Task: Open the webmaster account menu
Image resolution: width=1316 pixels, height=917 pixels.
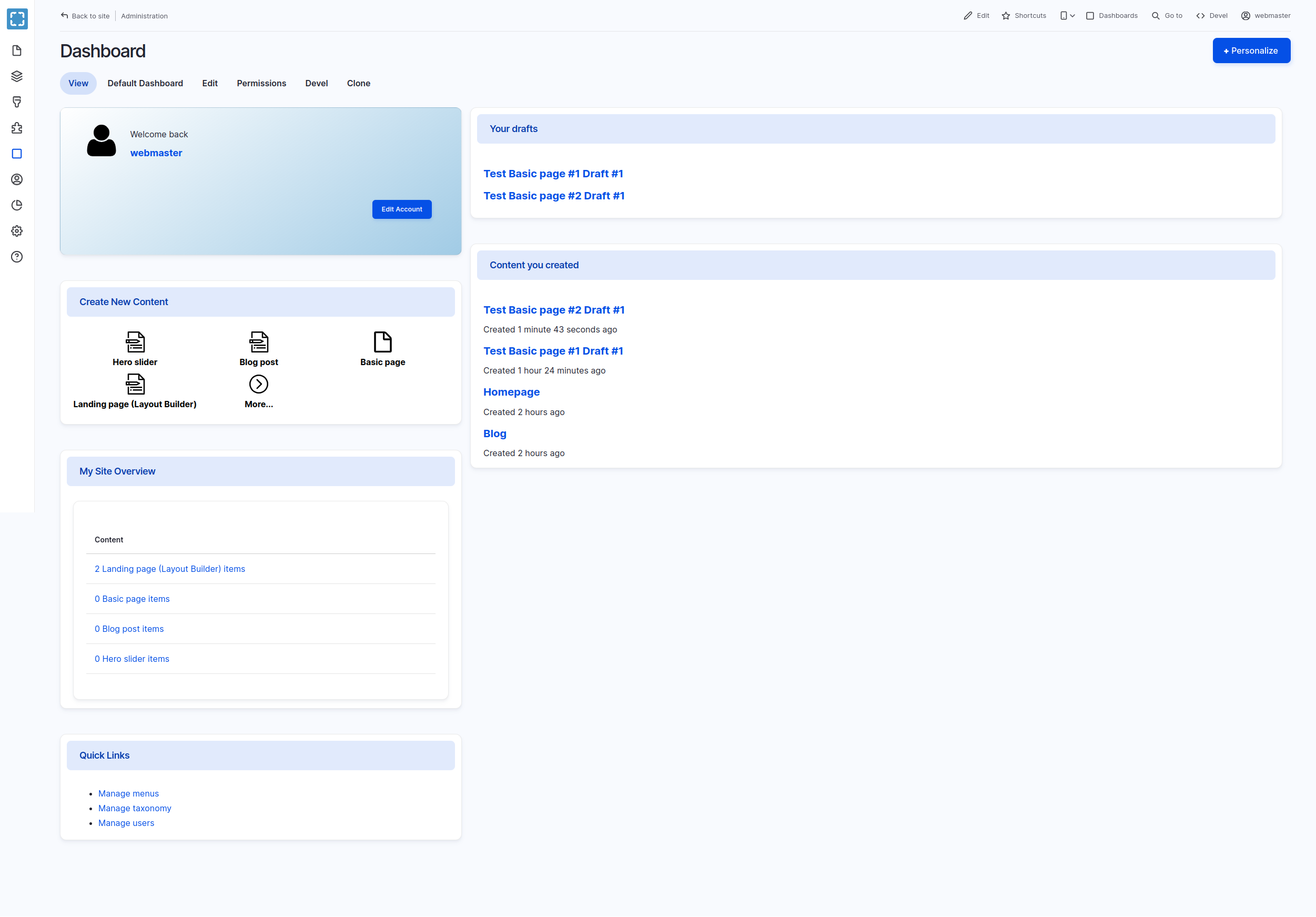Action: [x=1266, y=15]
